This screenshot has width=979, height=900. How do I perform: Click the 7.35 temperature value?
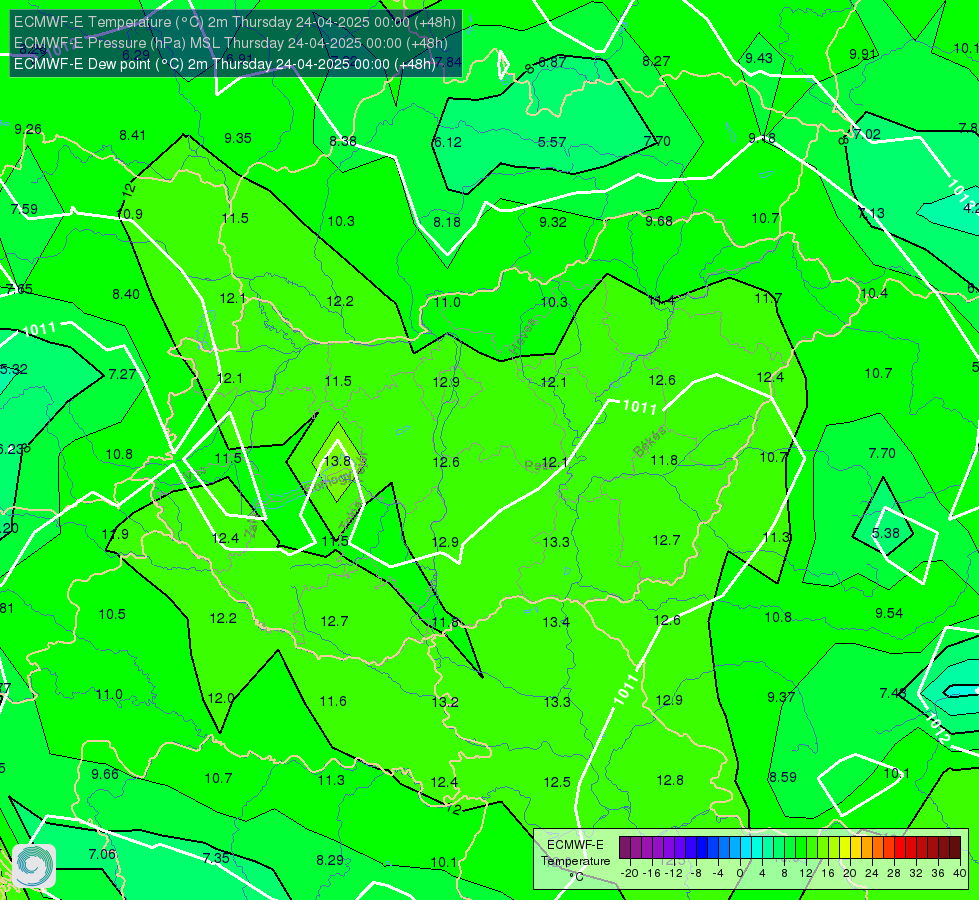point(216,859)
